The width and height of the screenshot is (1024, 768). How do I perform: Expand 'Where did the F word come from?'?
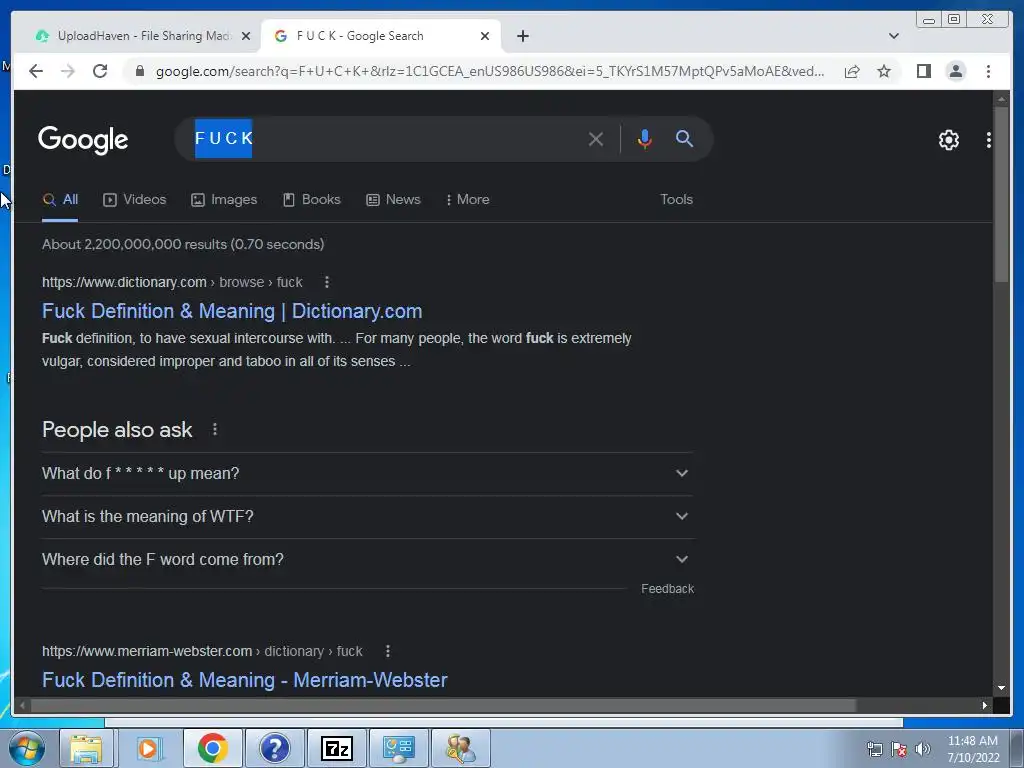click(x=368, y=560)
